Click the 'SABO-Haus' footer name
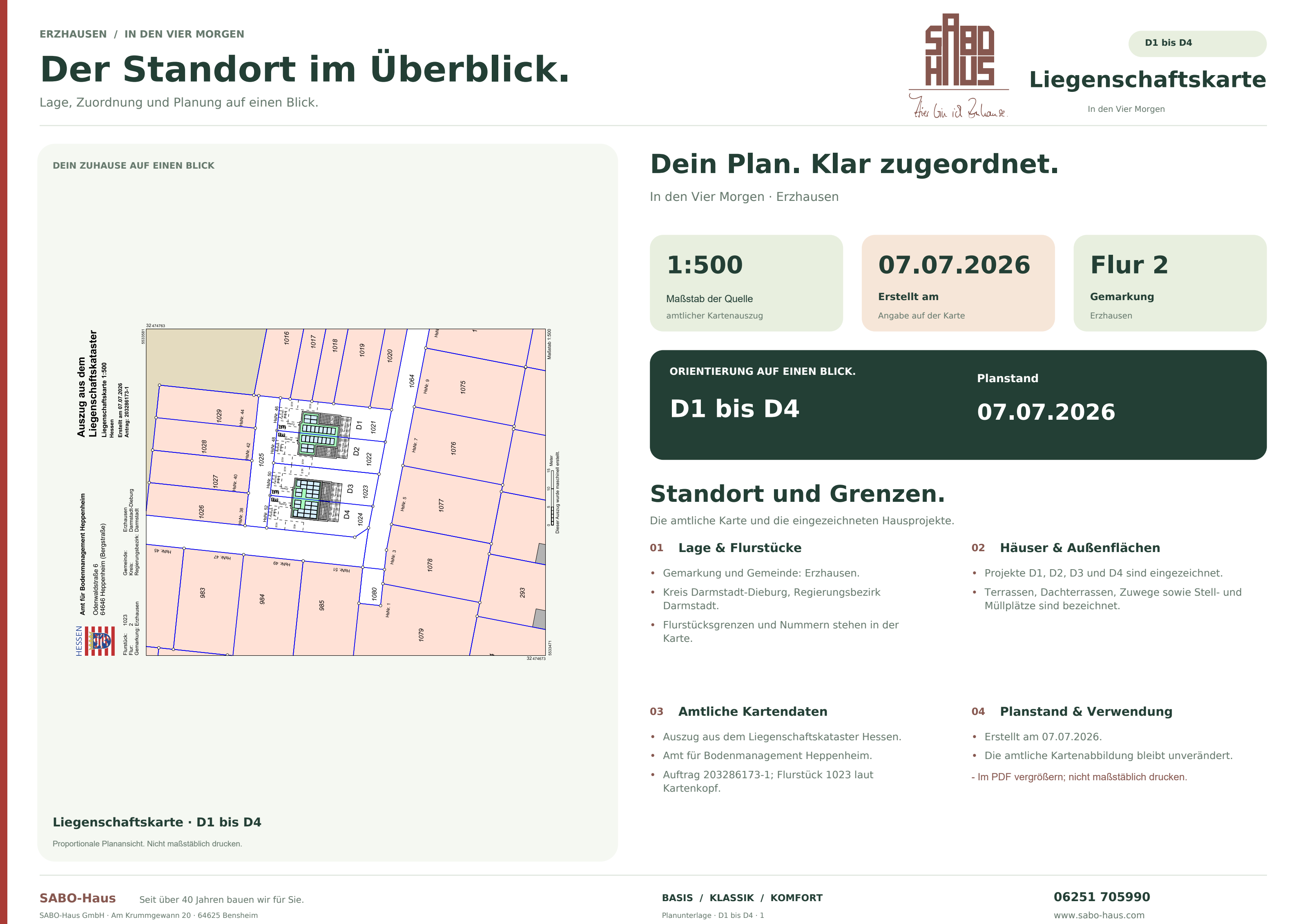Screen dimensions: 1307x924 click(78, 898)
